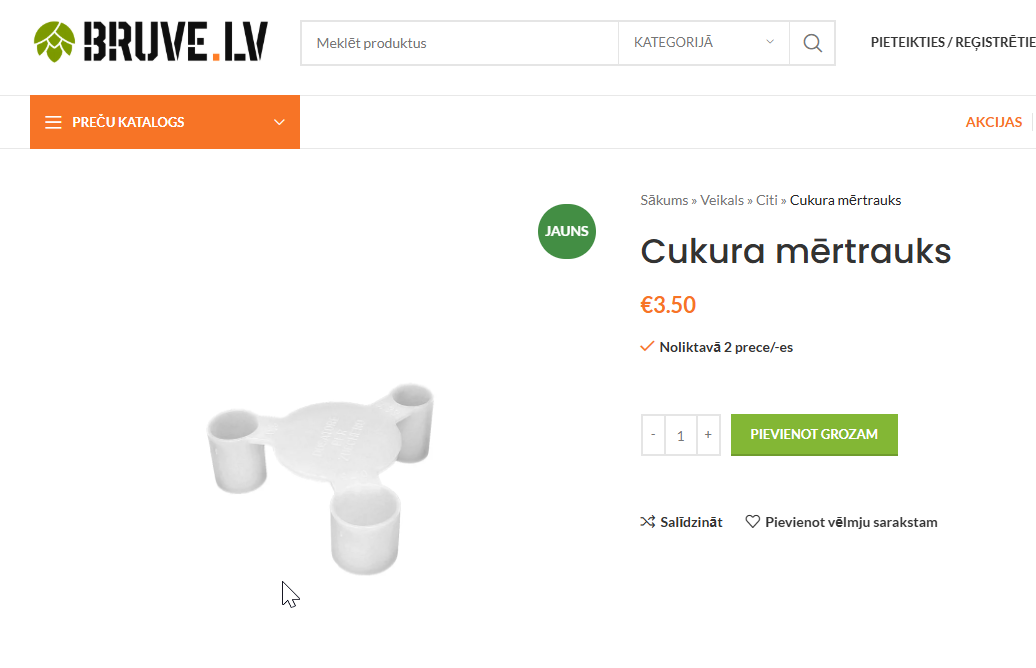1036x668 pixels.
Task: Focus the Meklēt produktus search field
Action: (459, 43)
